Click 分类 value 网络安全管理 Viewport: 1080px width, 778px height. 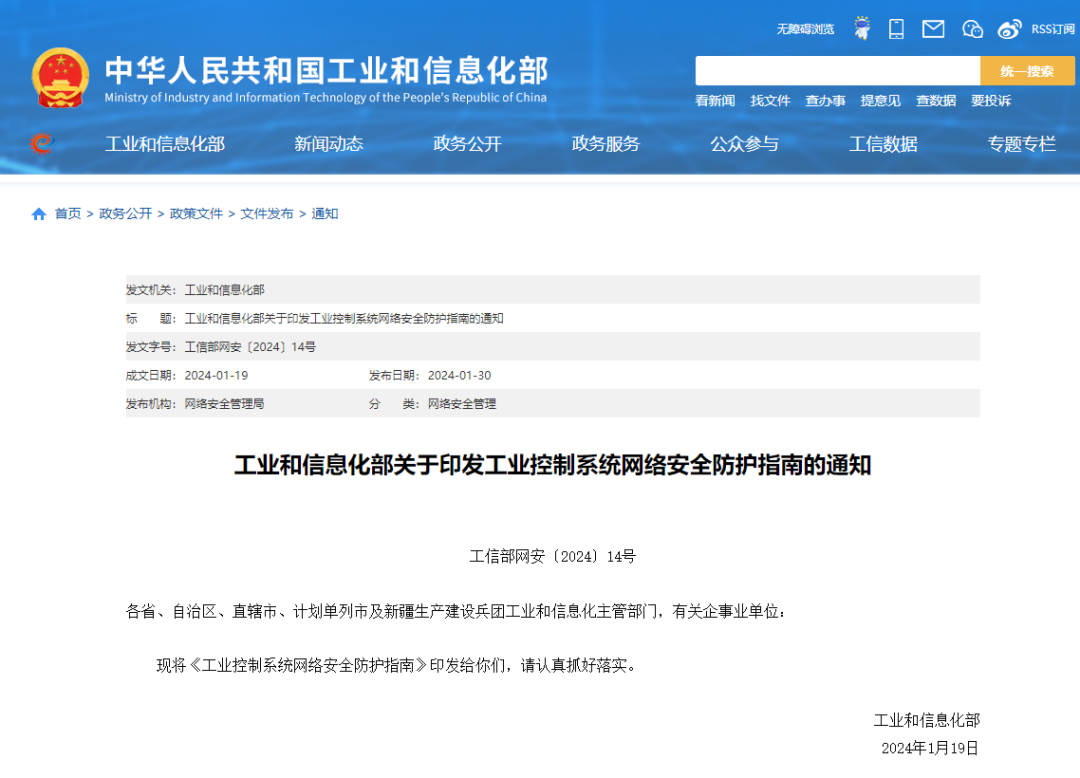click(x=462, y=403)
